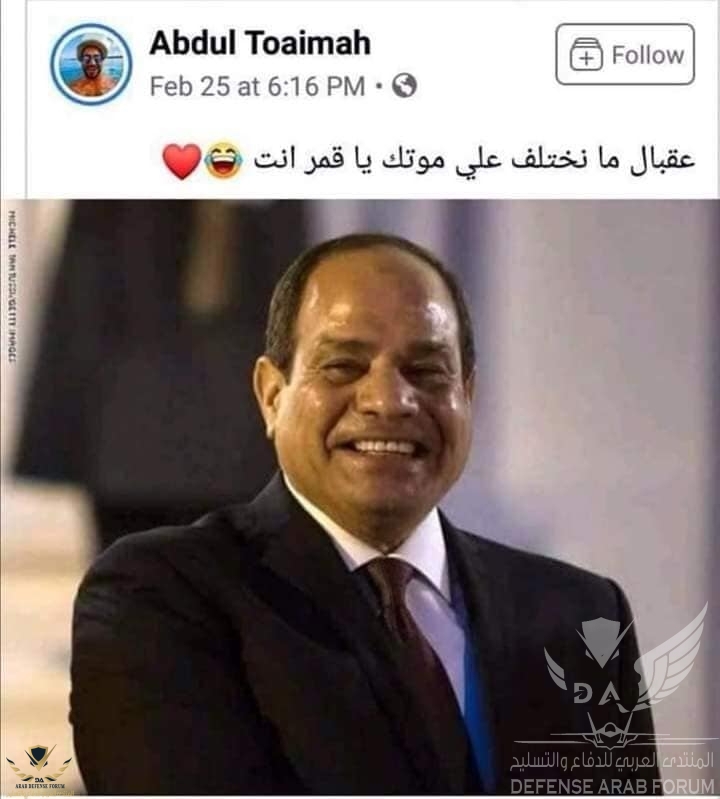Viewport: 720px width, 799px height.
Task: Follow Abdul Toaimah with the Follow button
Action: click(x=625, y=54)
